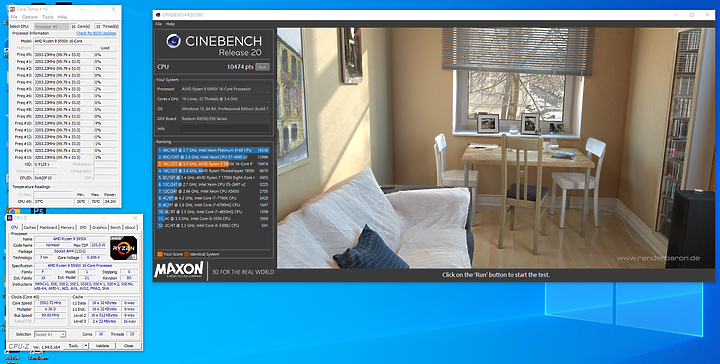Click the Processor field in Cinebench
720x364 pixels.
(x=225, y=89)
